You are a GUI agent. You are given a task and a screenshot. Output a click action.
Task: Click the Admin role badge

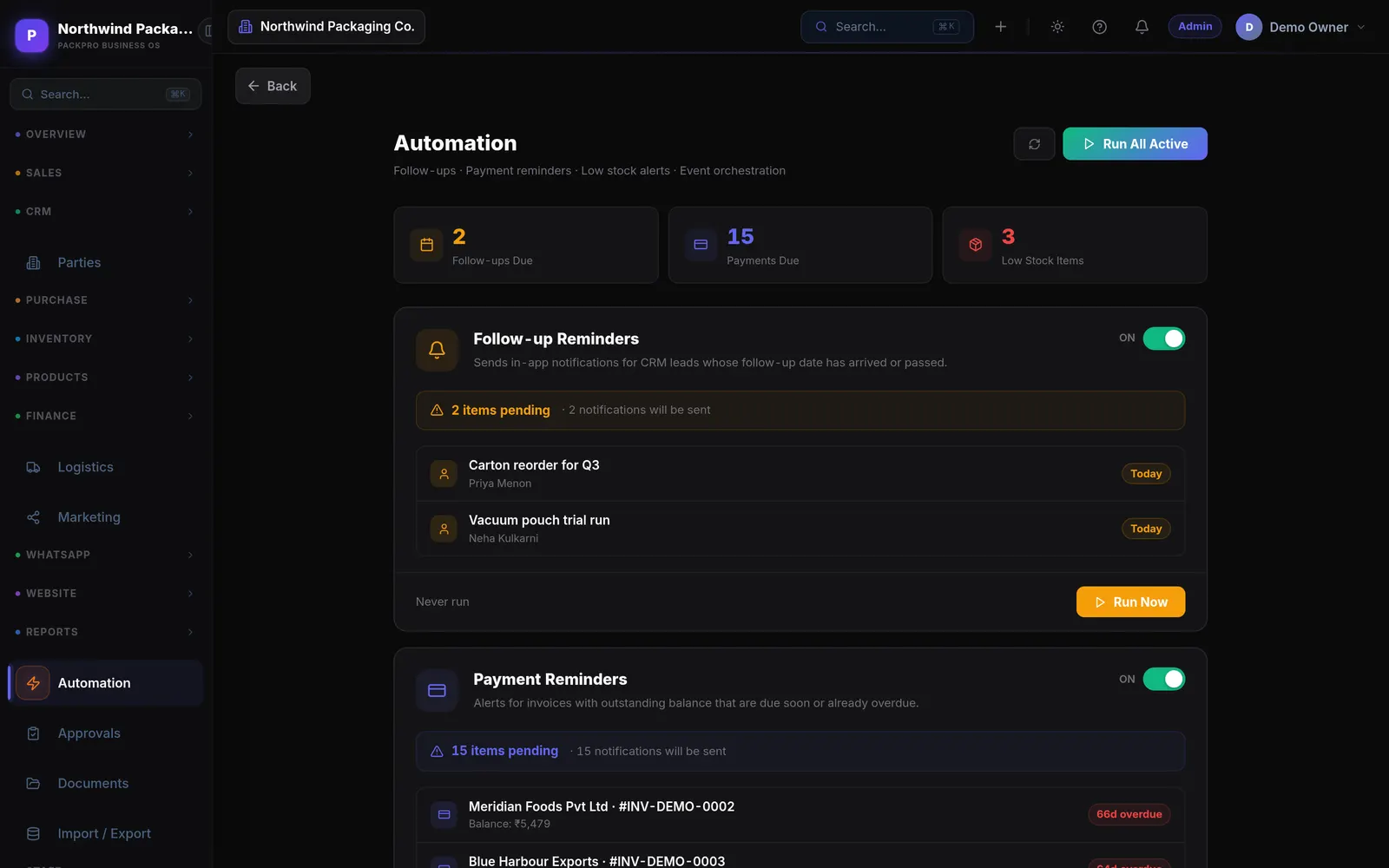click(1195, 27)
